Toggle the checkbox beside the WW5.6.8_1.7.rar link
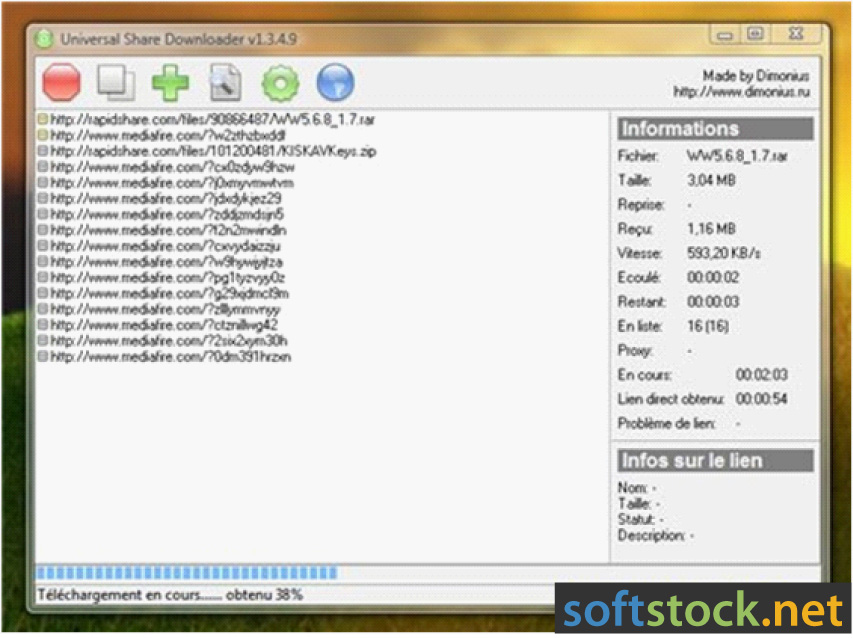This screenshot has width=853, height=638. (x=42, y=121)
